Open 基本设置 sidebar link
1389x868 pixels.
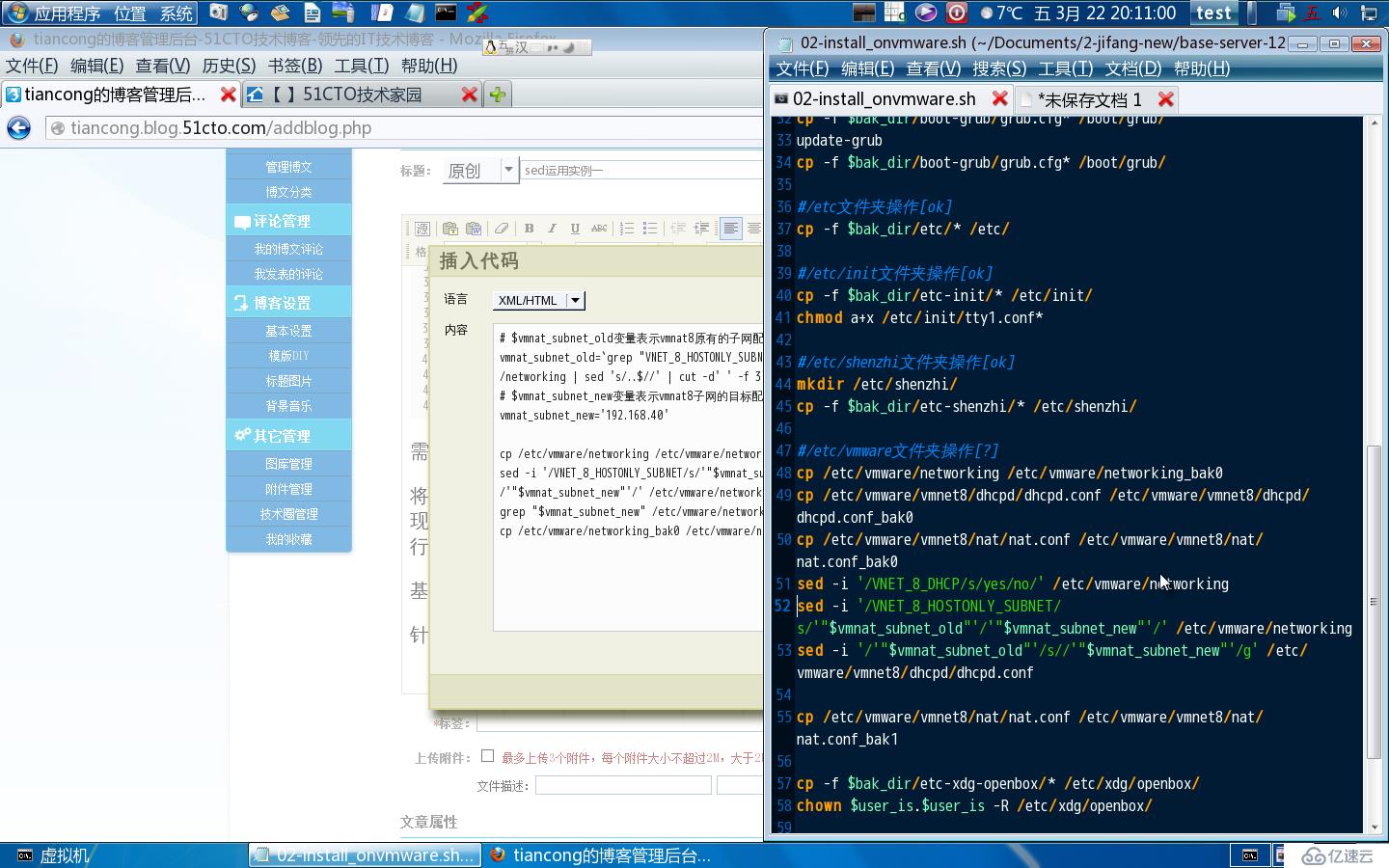point(288,331)
